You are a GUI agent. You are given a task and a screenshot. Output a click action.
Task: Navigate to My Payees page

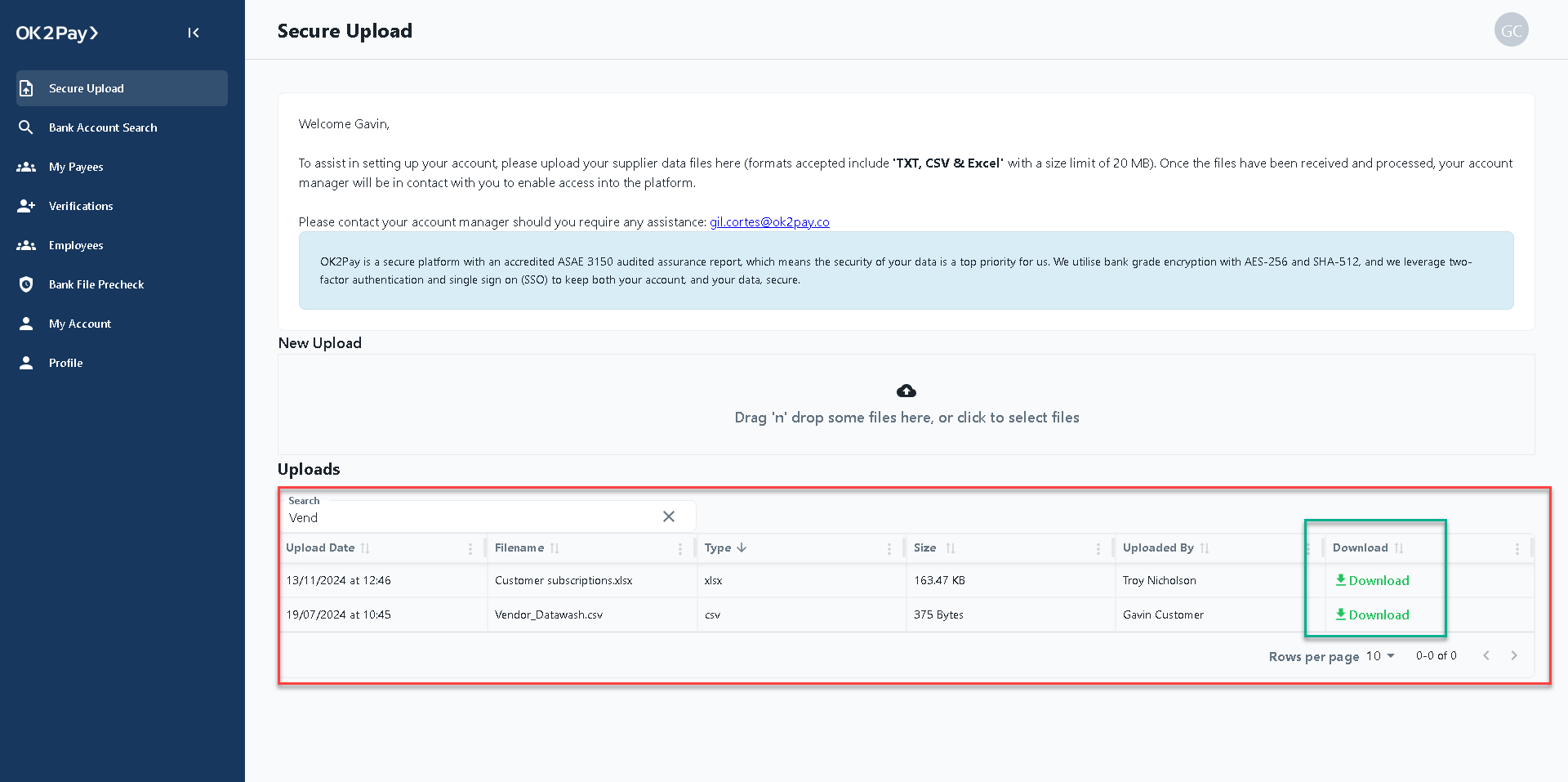tap(76, 167)
